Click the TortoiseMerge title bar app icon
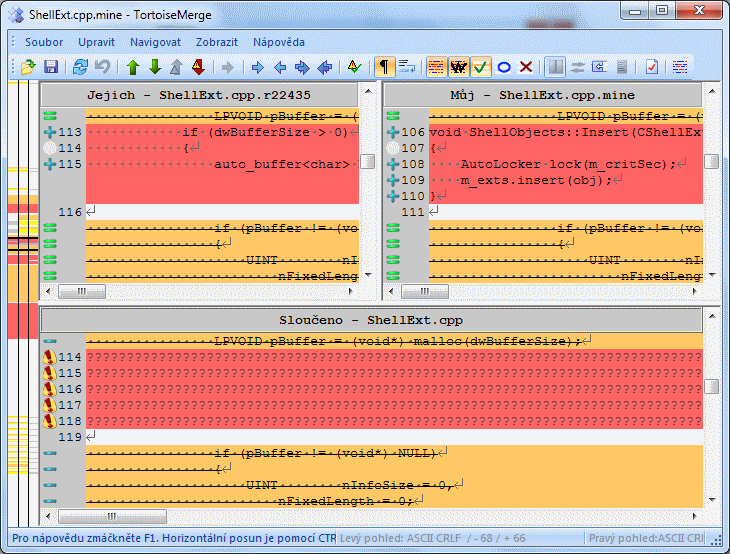The image size is (730, 554). point(17,15)
